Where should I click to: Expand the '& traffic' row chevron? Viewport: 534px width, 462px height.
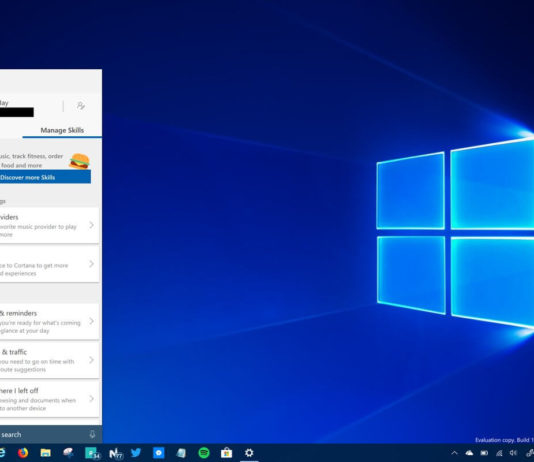(x=91, y=360)
